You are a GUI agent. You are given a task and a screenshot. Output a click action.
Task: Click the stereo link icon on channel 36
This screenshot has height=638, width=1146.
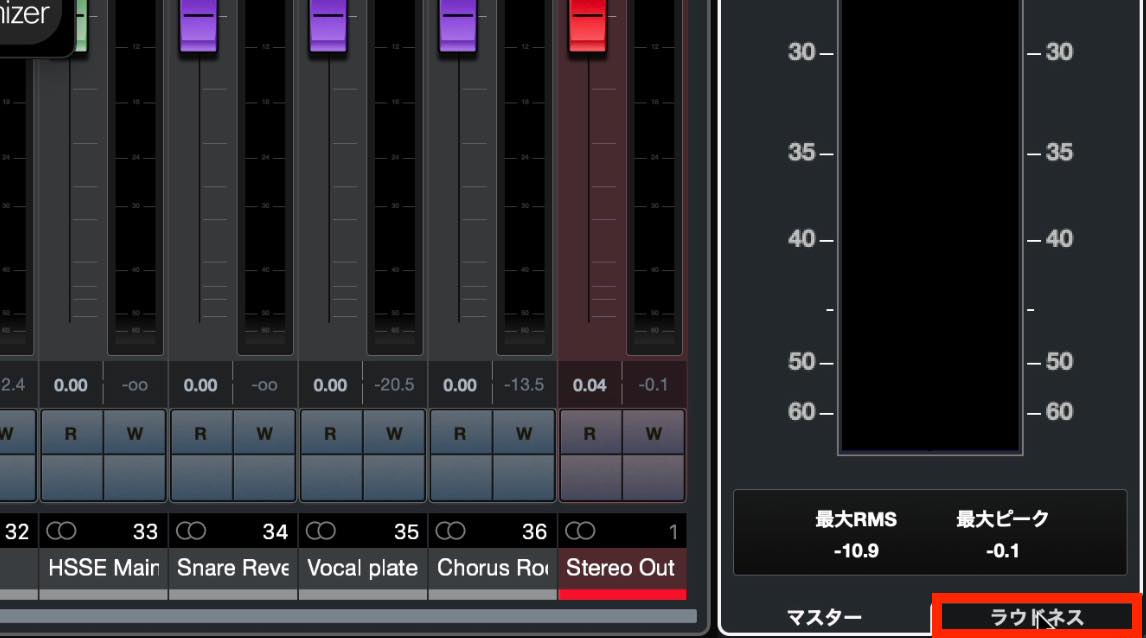[x=450, y=531]
